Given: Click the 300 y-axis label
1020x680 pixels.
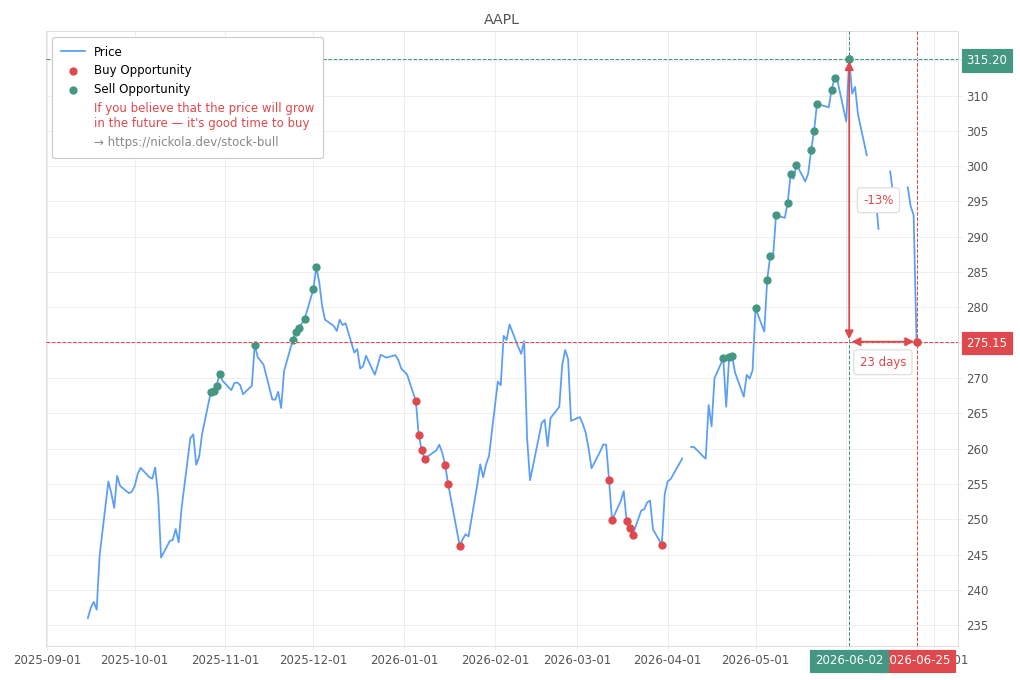Looking at the screenshot, I should click(977, 167).
